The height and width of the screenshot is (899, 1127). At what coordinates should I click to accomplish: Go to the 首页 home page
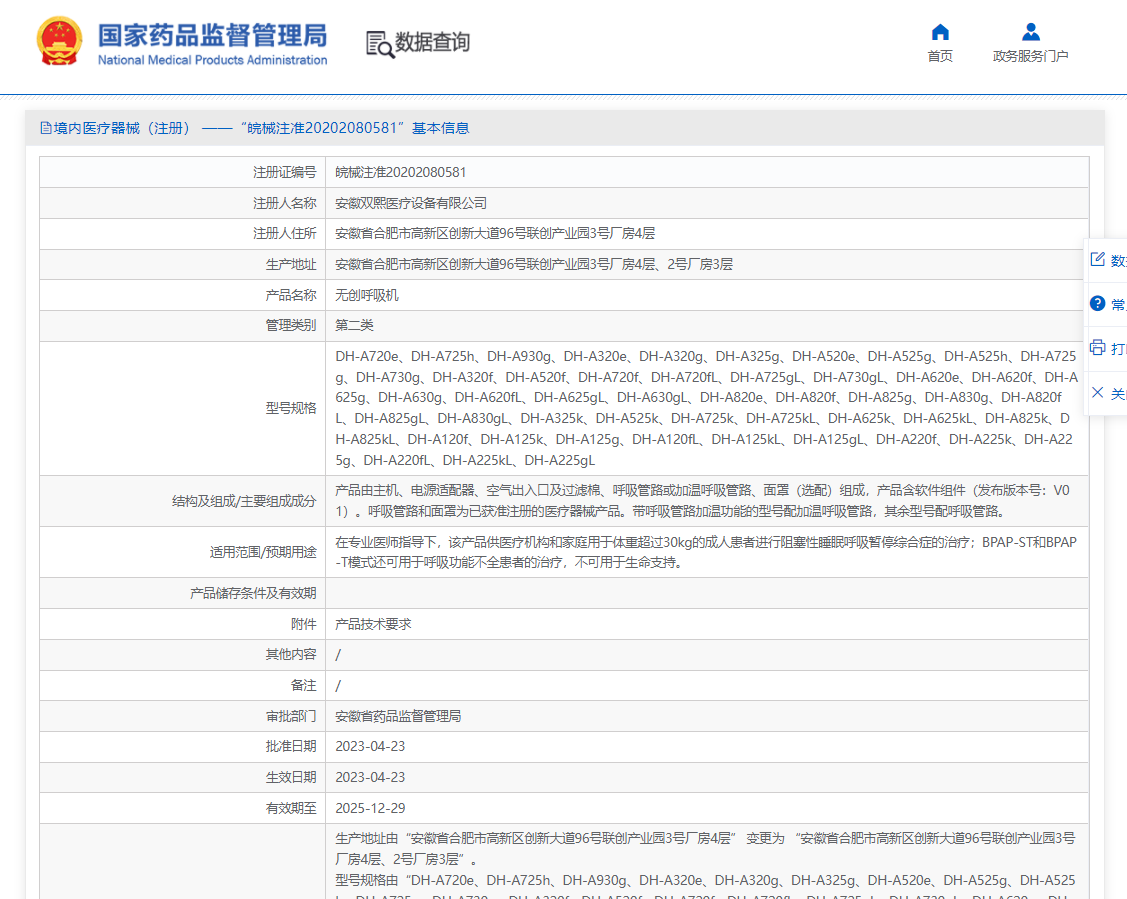click(x=940, y=43)
